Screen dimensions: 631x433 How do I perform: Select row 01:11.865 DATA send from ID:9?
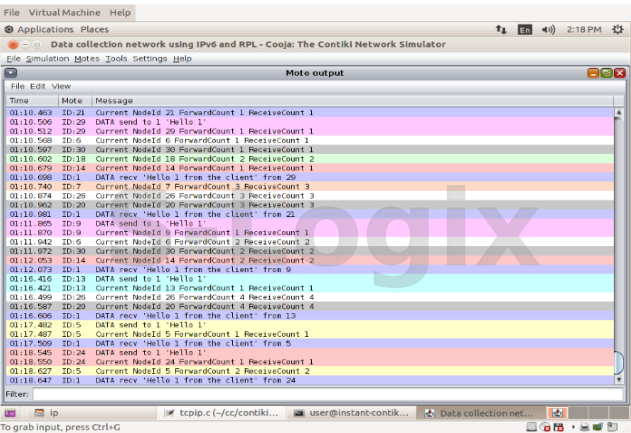click(310, 223)
